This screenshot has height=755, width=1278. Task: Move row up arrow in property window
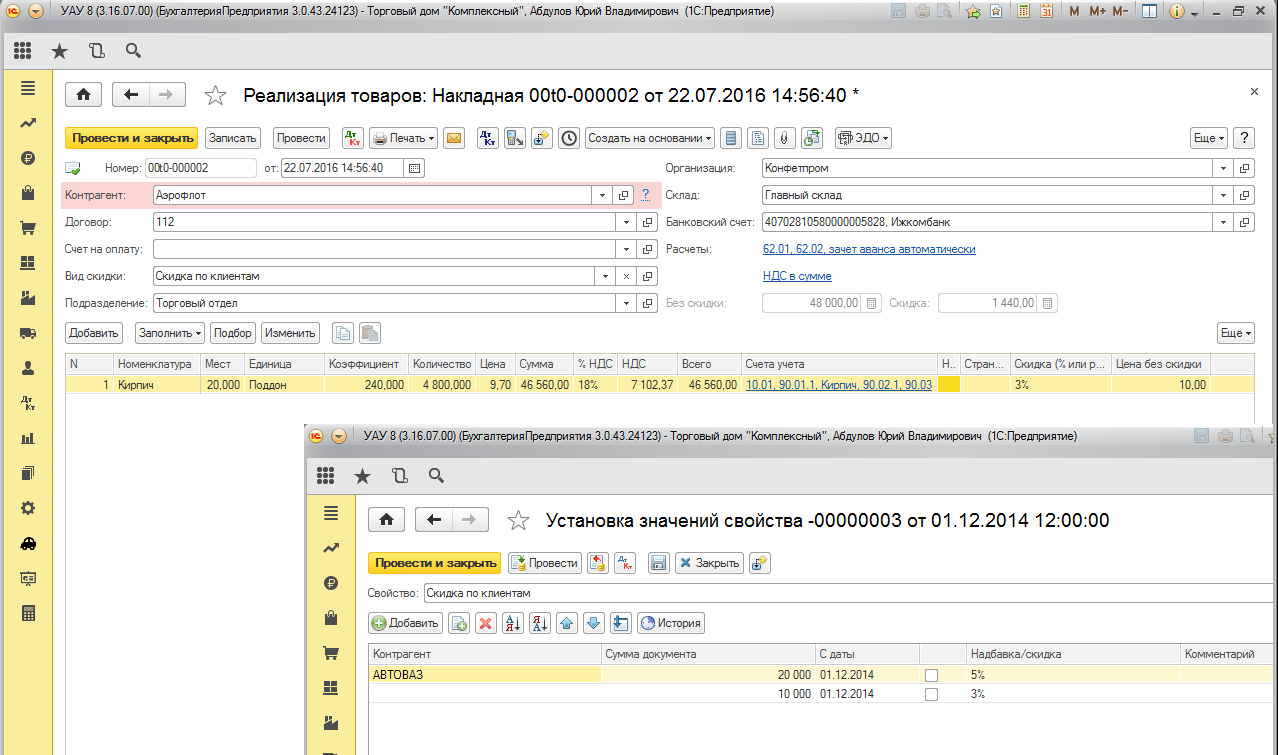point(567,623)
